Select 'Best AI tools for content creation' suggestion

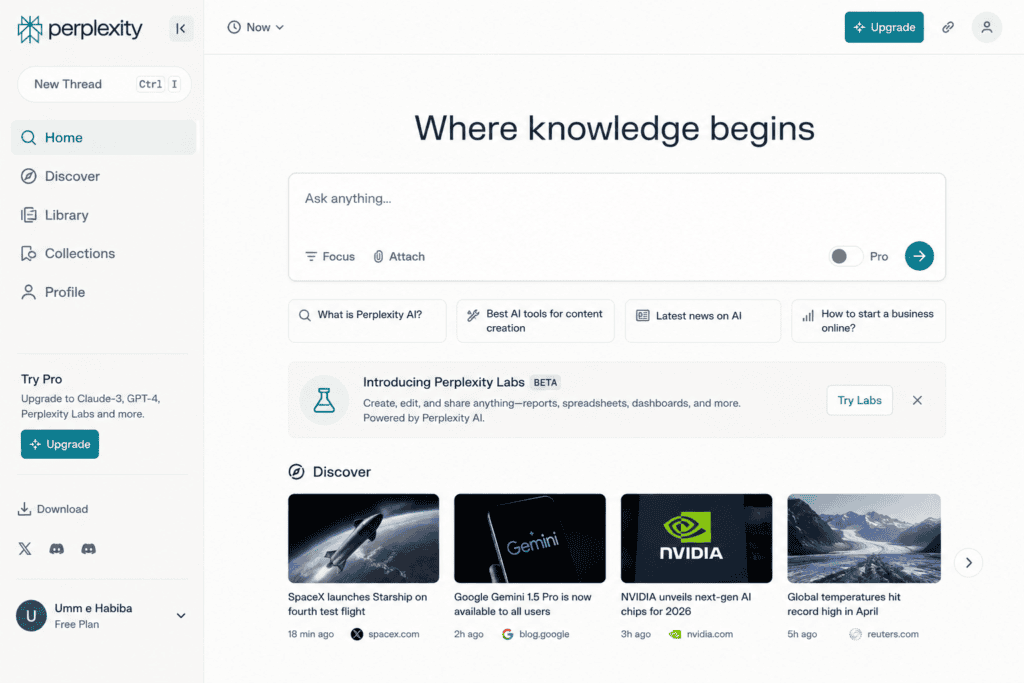535,321
